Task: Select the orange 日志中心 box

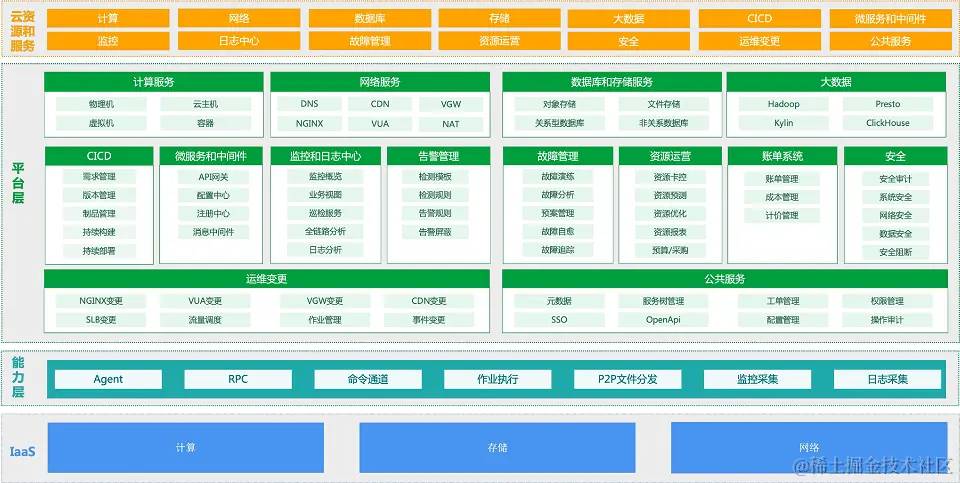Action: coord(239,41)
